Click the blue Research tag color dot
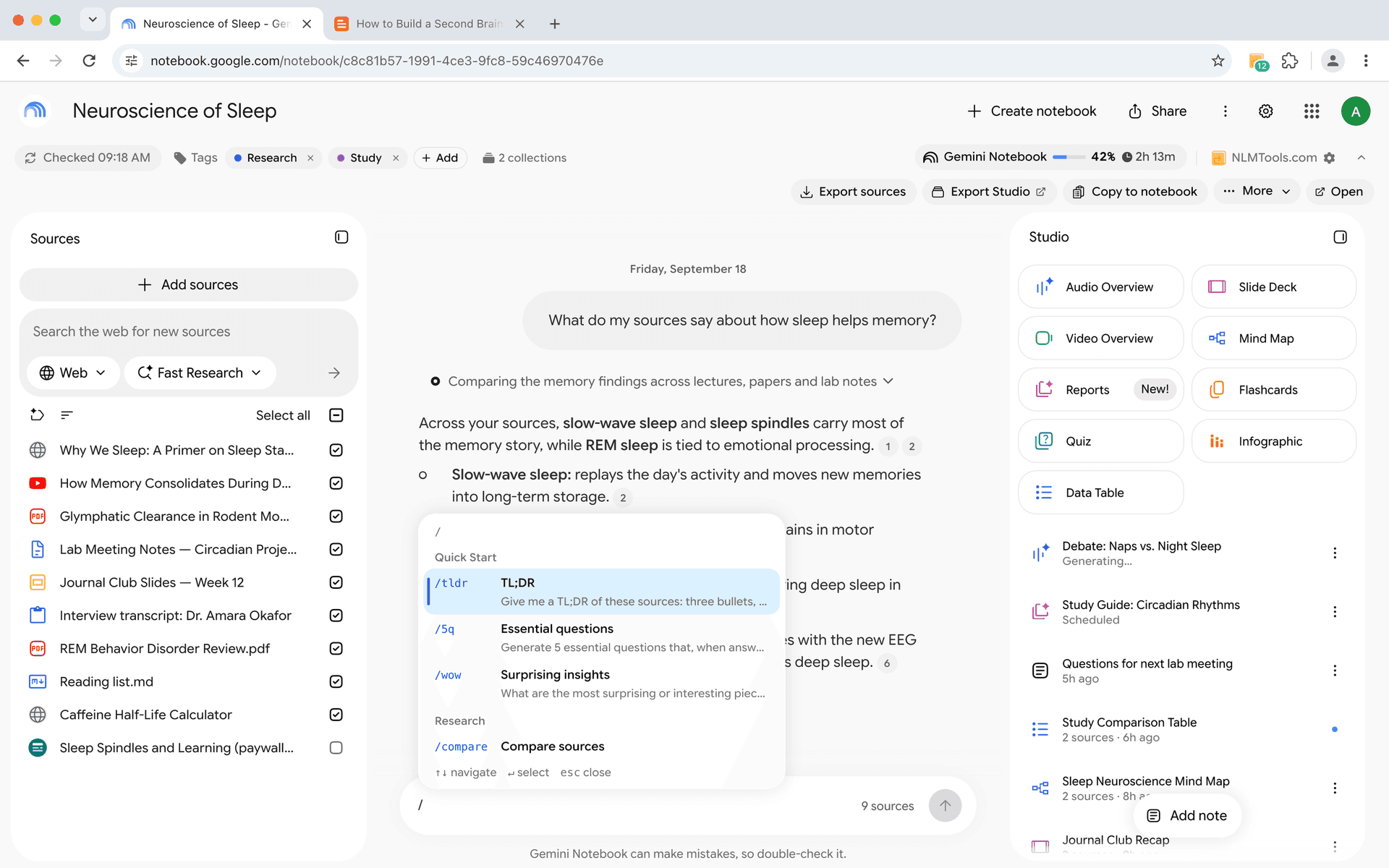The height and width of the screenshot is (868, 1389). tap(237, 158)
